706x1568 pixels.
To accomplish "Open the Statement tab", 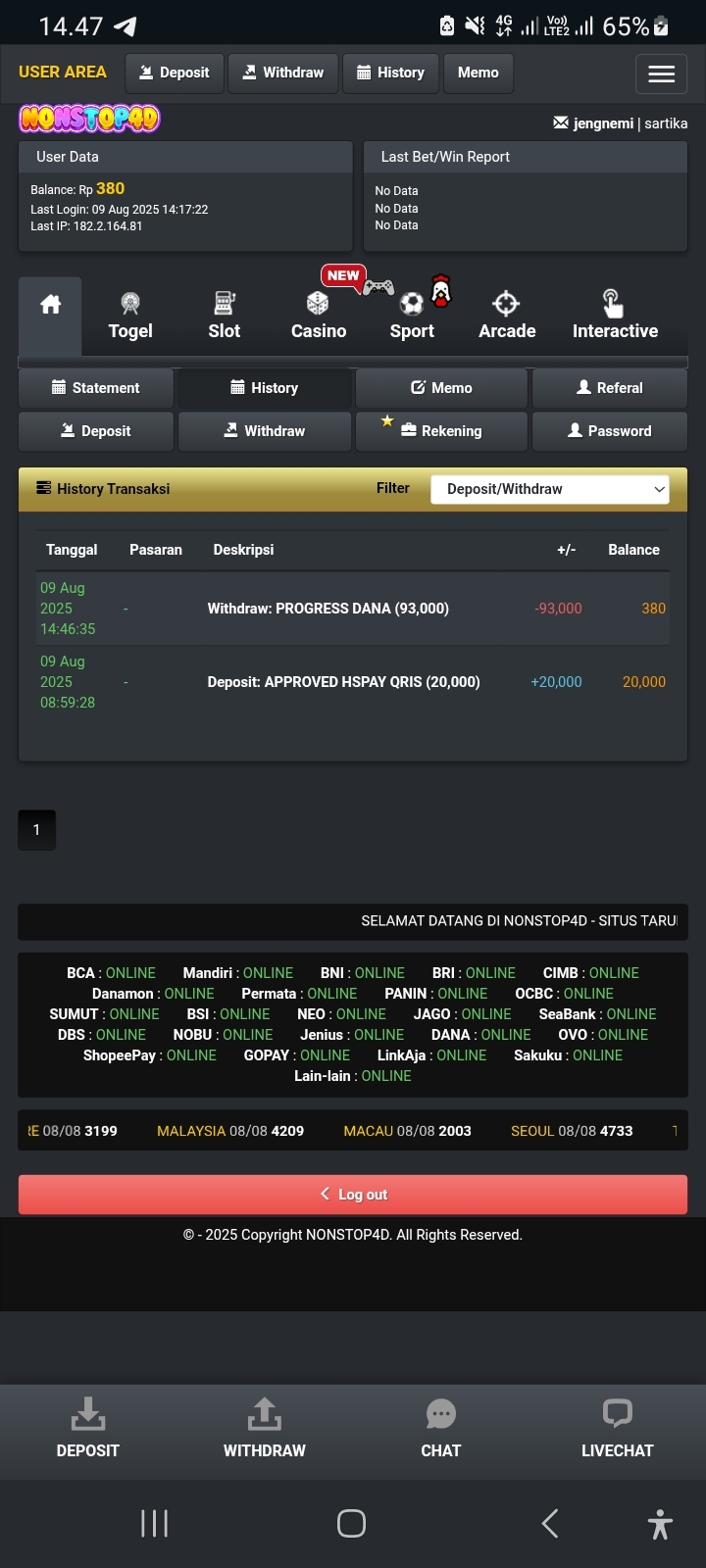I will [x=96, y=388].
